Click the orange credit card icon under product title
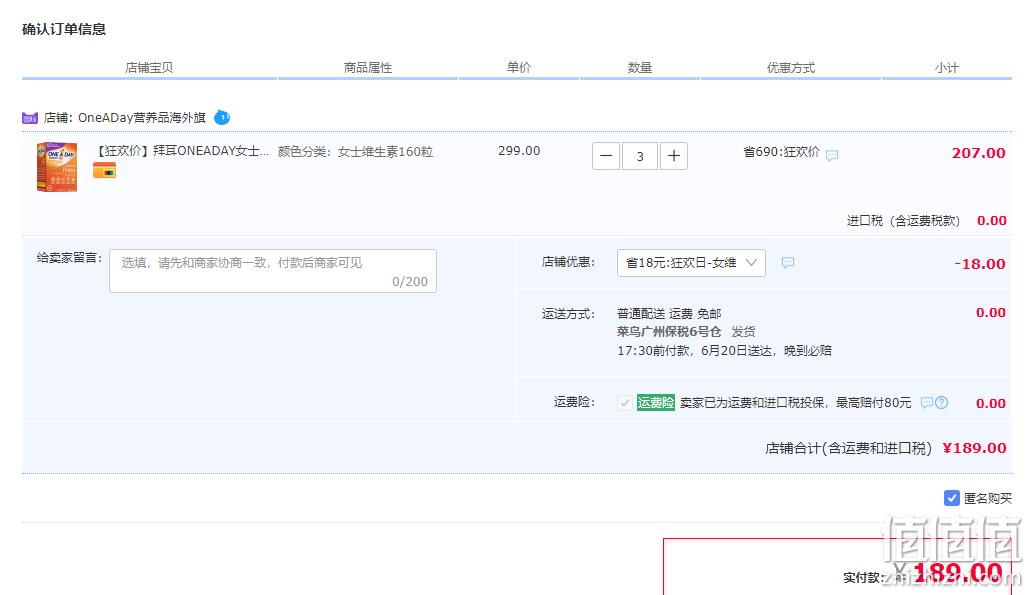Image resolution: width=1031 pixels, height=595 pixels. (105, 171)
